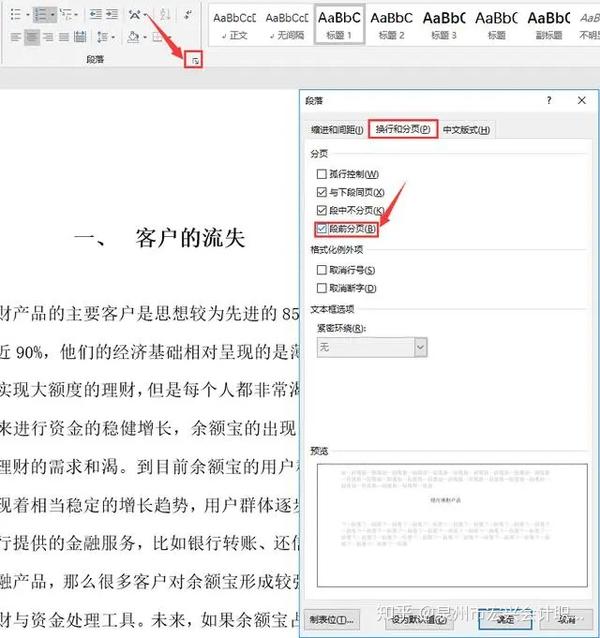Increase paragraph indent
This screenshot has height=638, width=600.
coord(112,14)
